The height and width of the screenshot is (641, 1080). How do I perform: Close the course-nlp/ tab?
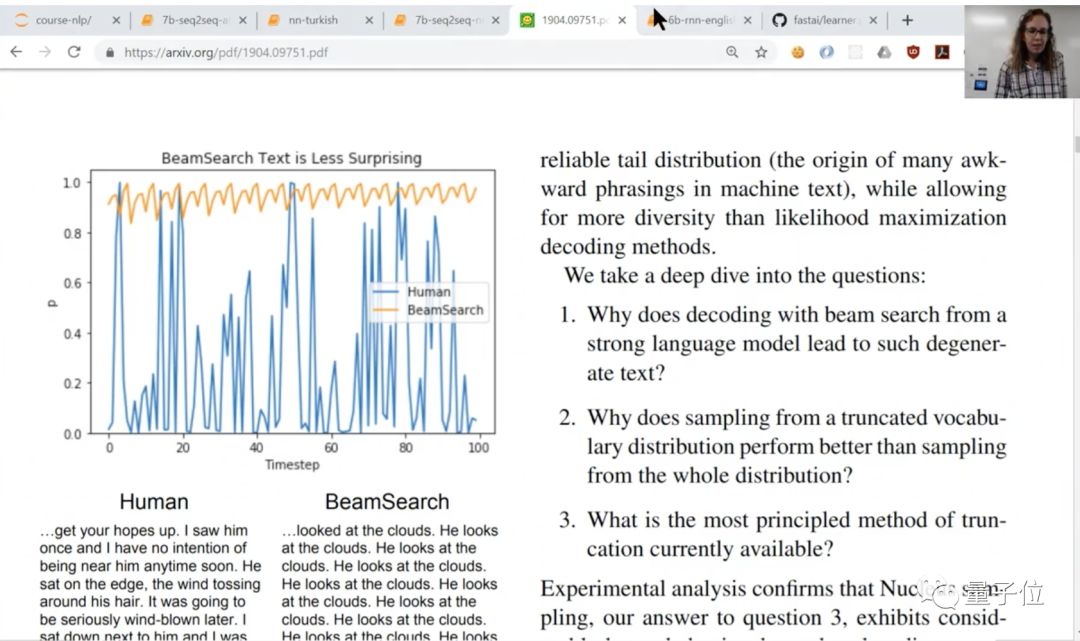point(116,21)
